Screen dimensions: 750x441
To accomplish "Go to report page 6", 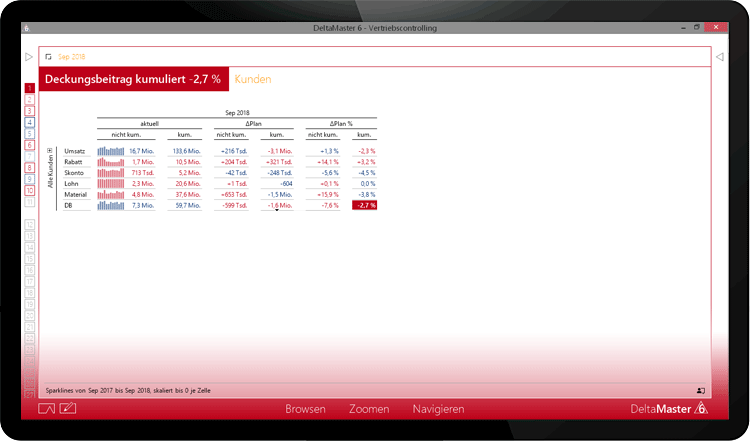I will click(30, 145).
